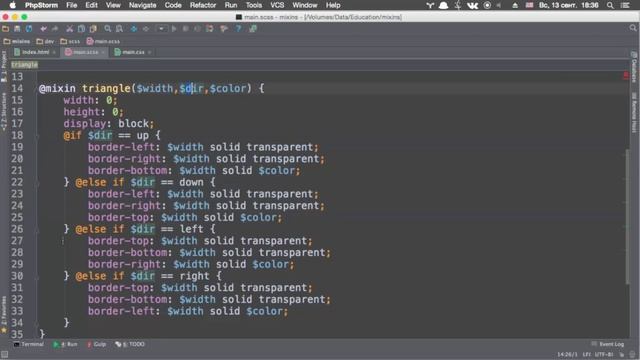The image size is (640, 360).
Task: Collapse the @else if block at line 30
Action: point(37,276)
